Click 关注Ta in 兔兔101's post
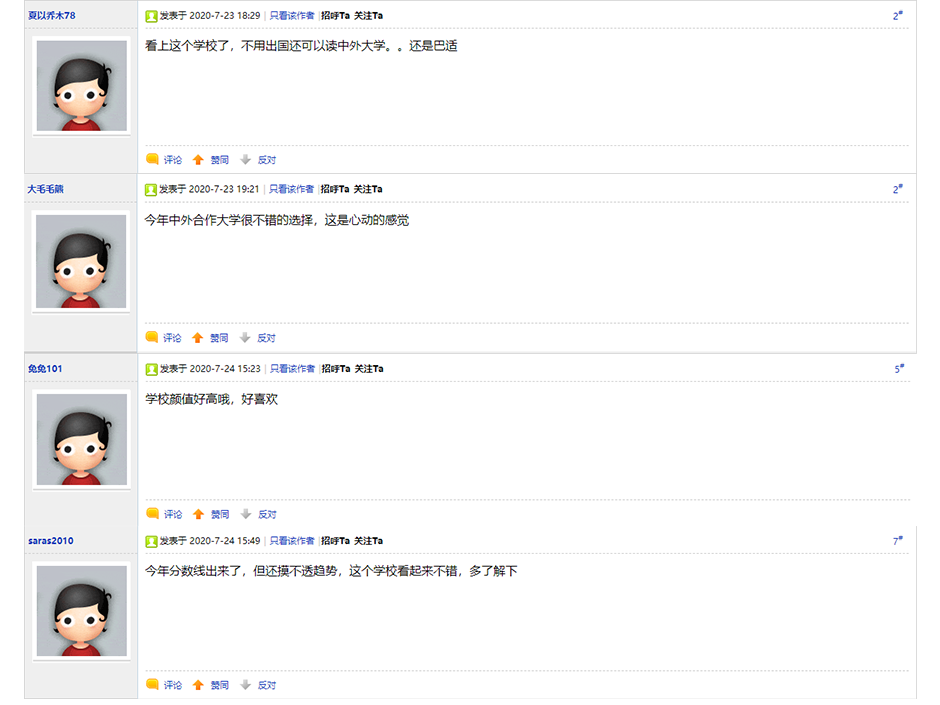Image resolution: width=940 pixels, height=705 pixels. click(369, 369)
